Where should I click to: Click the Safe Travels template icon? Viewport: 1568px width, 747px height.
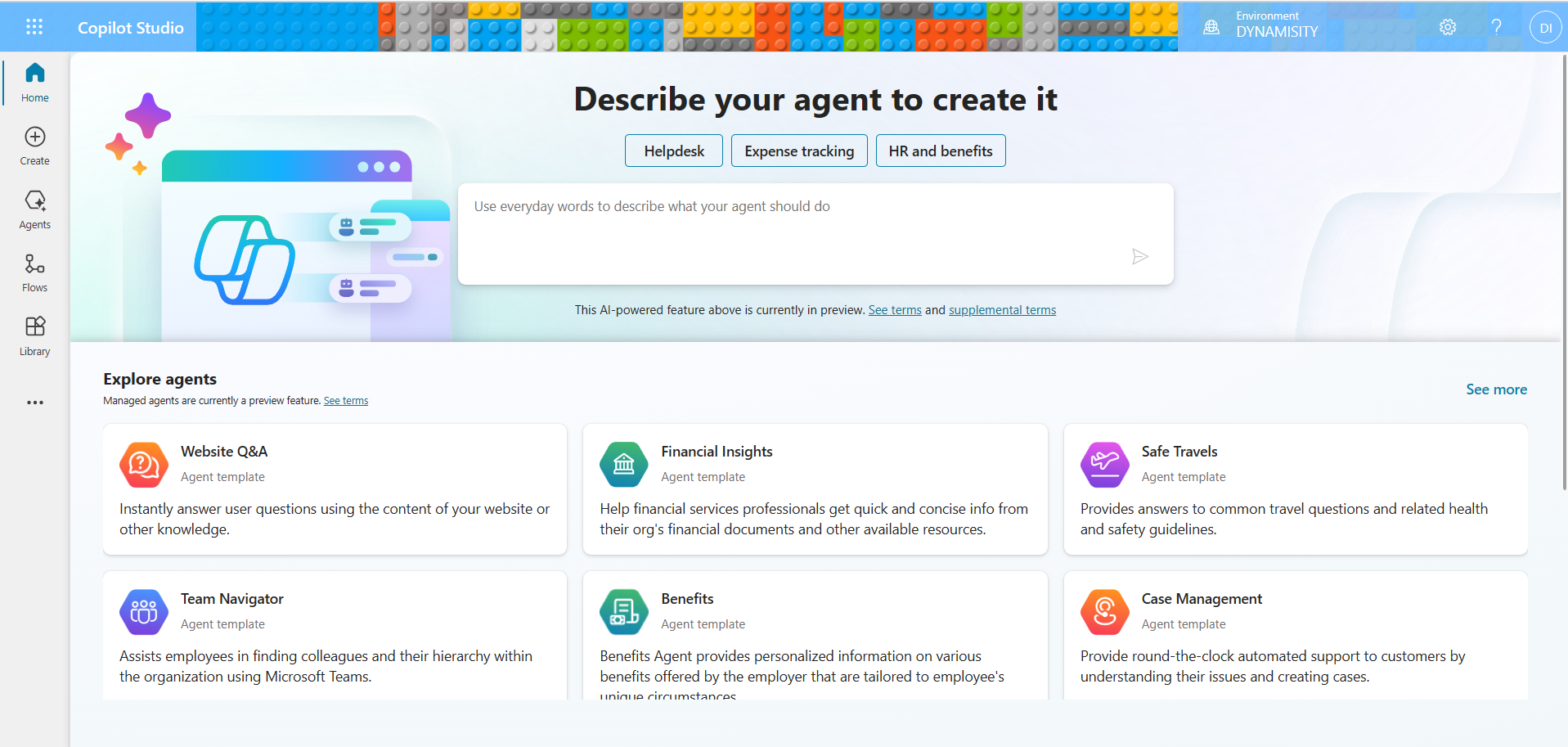[x=1105, y=464]
